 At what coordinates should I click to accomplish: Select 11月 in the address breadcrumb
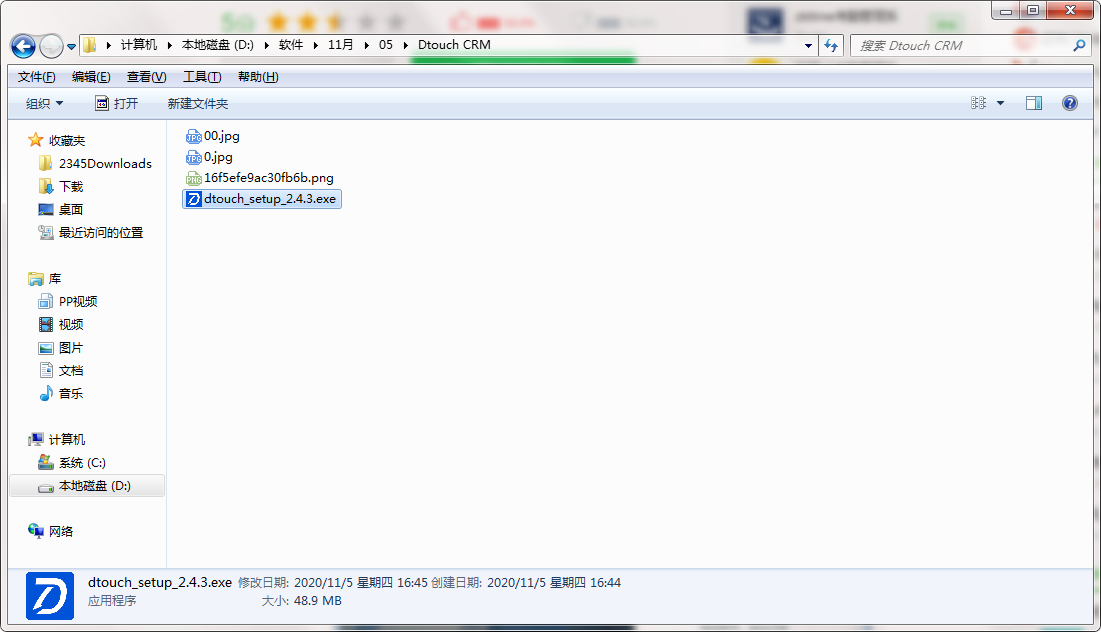click(x=341, y=45)
